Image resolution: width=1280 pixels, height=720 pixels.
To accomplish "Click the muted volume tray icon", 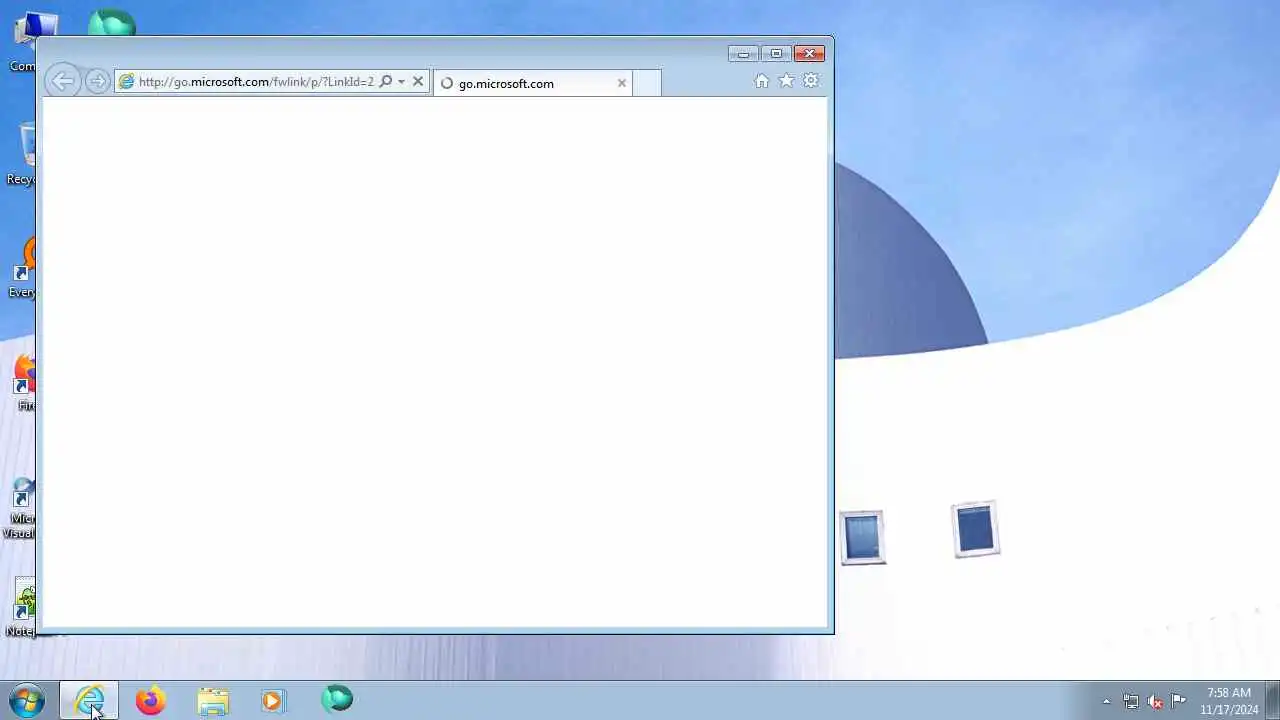I will tap(1155, 701).
